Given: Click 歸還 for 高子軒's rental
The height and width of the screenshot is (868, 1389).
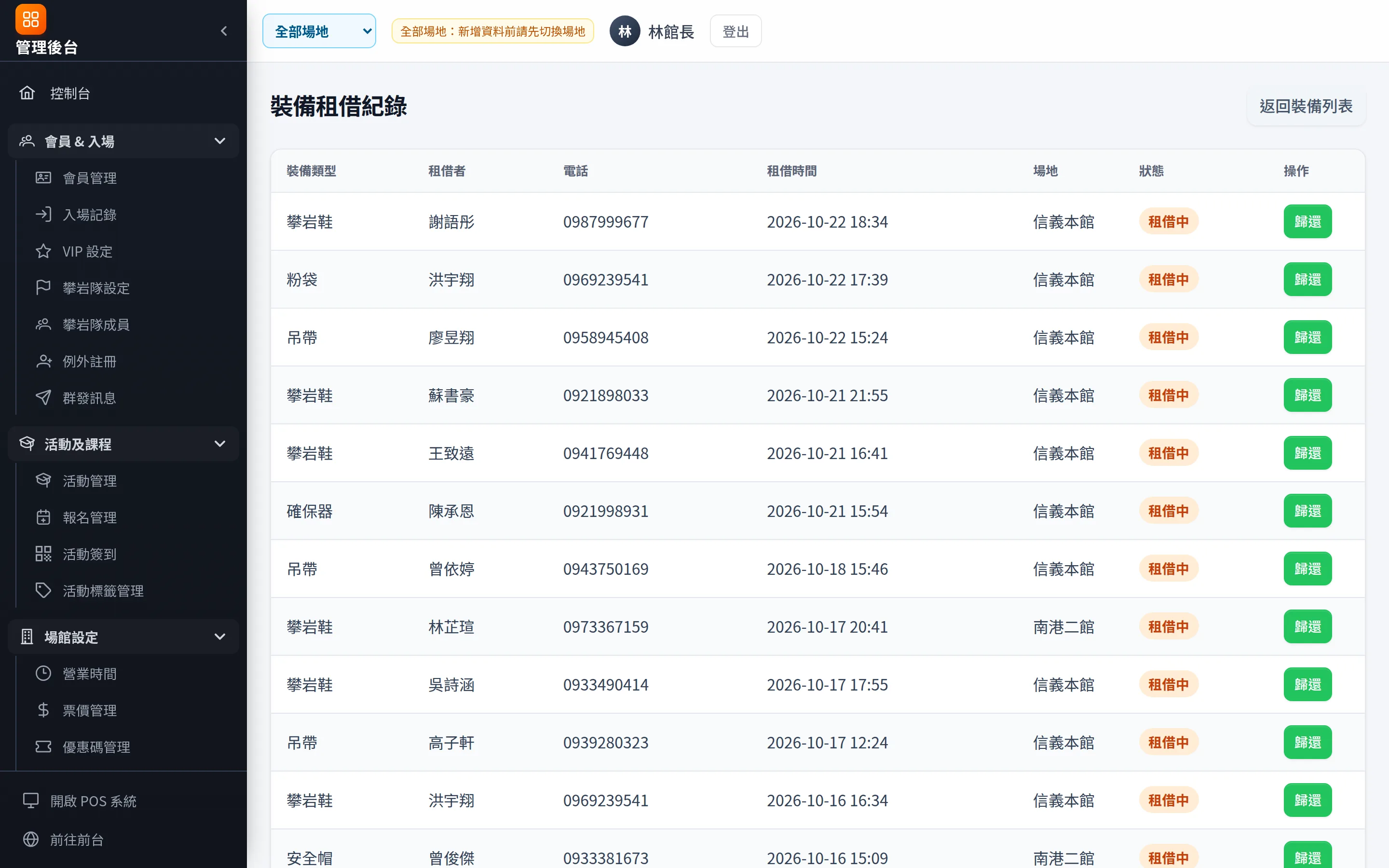Looking at the screenshot, I should click(x=1307, y=742).
